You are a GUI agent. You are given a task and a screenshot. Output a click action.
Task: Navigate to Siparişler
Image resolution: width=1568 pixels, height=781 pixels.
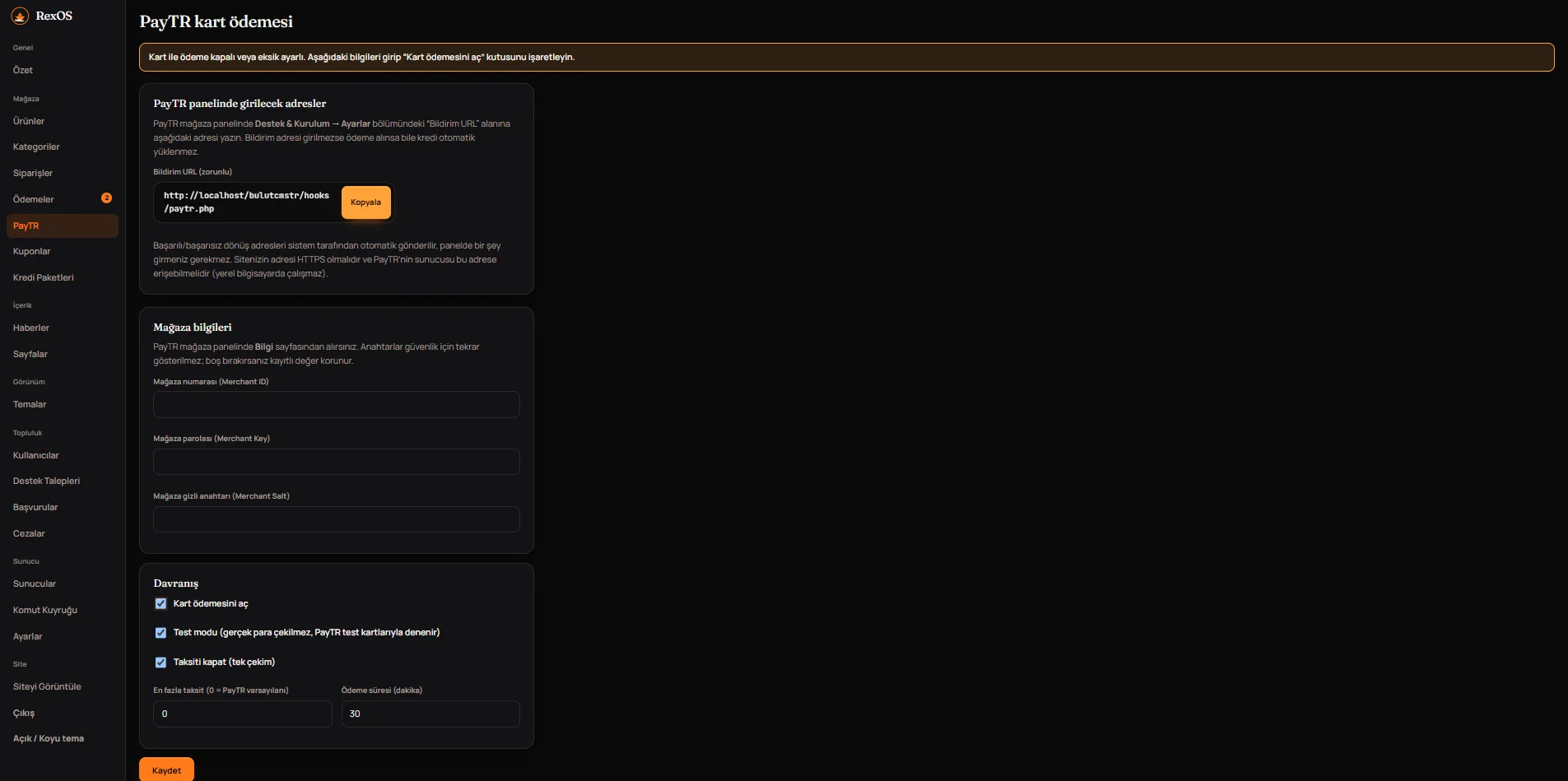click(63, 173)
